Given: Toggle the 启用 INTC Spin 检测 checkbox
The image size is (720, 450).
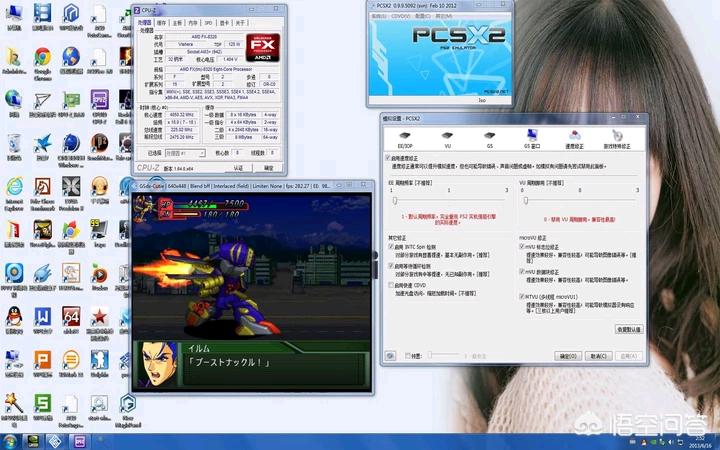Looking at the screenshot, I should click(x=391, y=247).
